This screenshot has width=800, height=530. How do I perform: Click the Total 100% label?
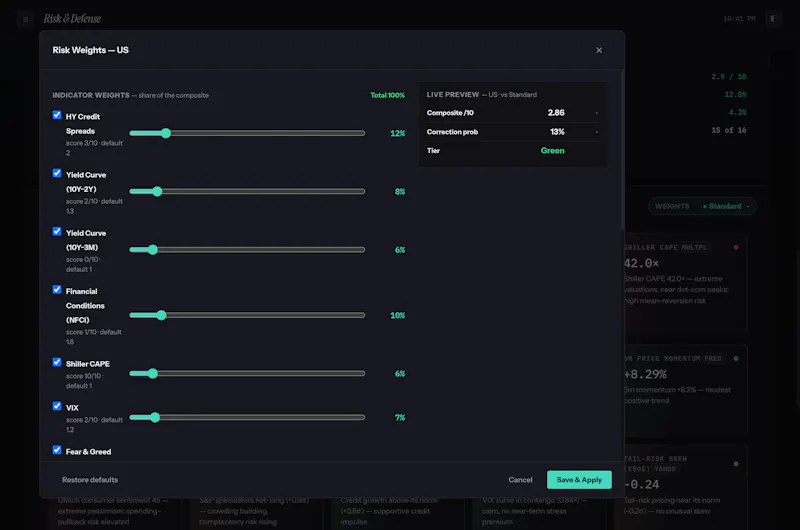click(x=387, y=95)
